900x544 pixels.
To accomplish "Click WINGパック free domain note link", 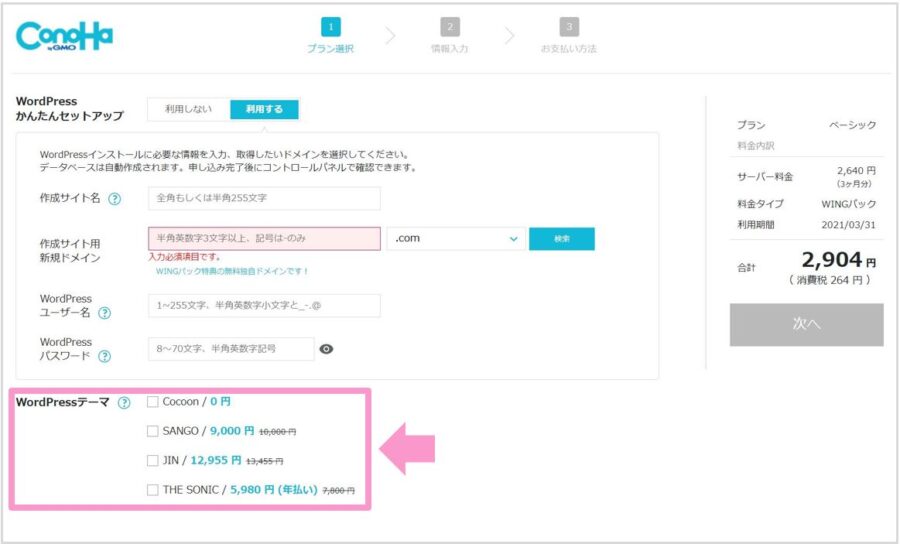I will point(232,271).
